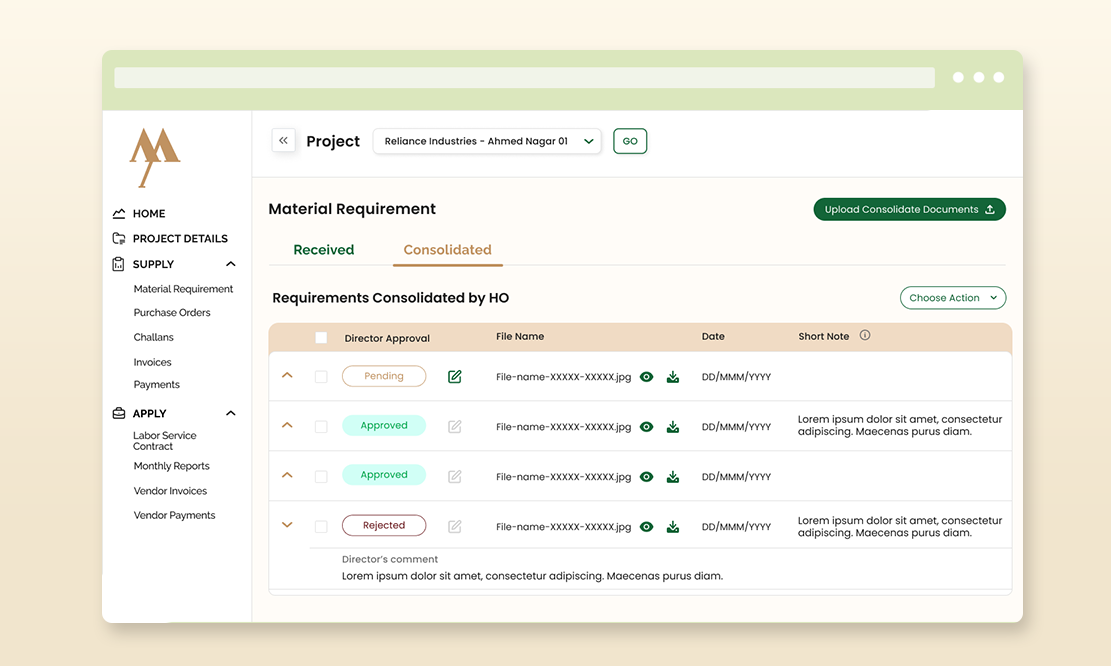Screen dimensions: 1111x666
Task: Click the edit icon in the Pending row
Action: pos(455,377)
